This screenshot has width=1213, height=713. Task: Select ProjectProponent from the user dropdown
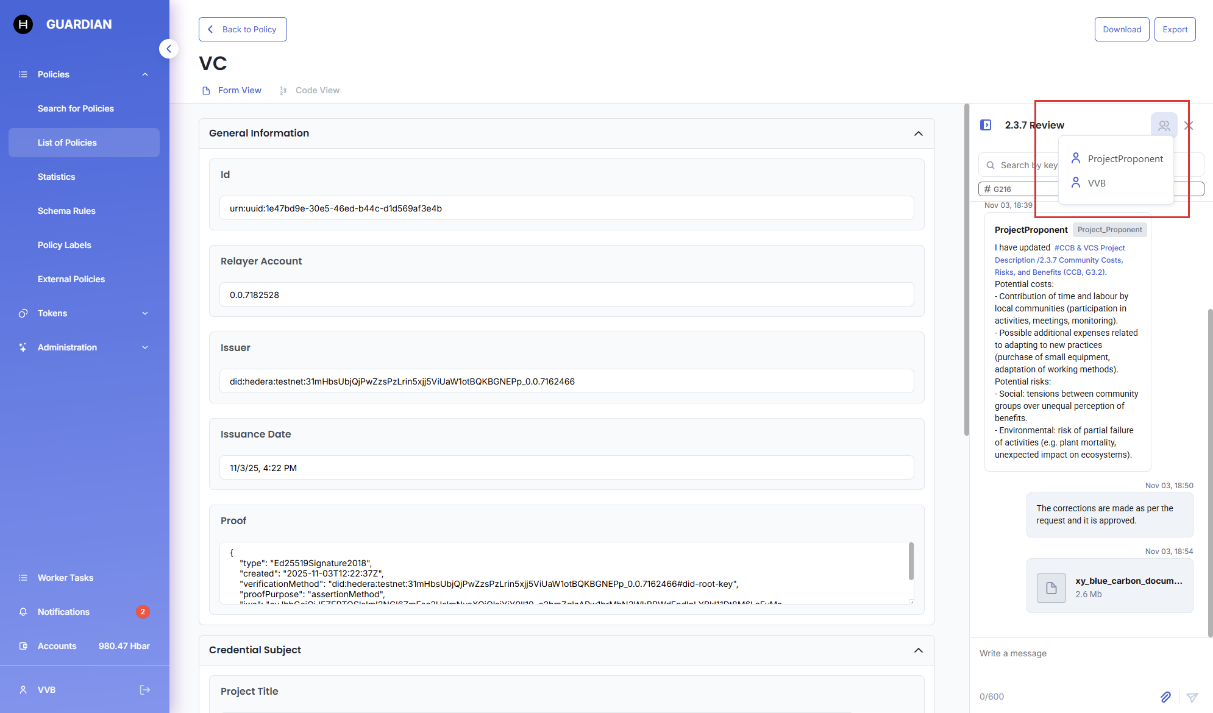(x=1125, y=159)
